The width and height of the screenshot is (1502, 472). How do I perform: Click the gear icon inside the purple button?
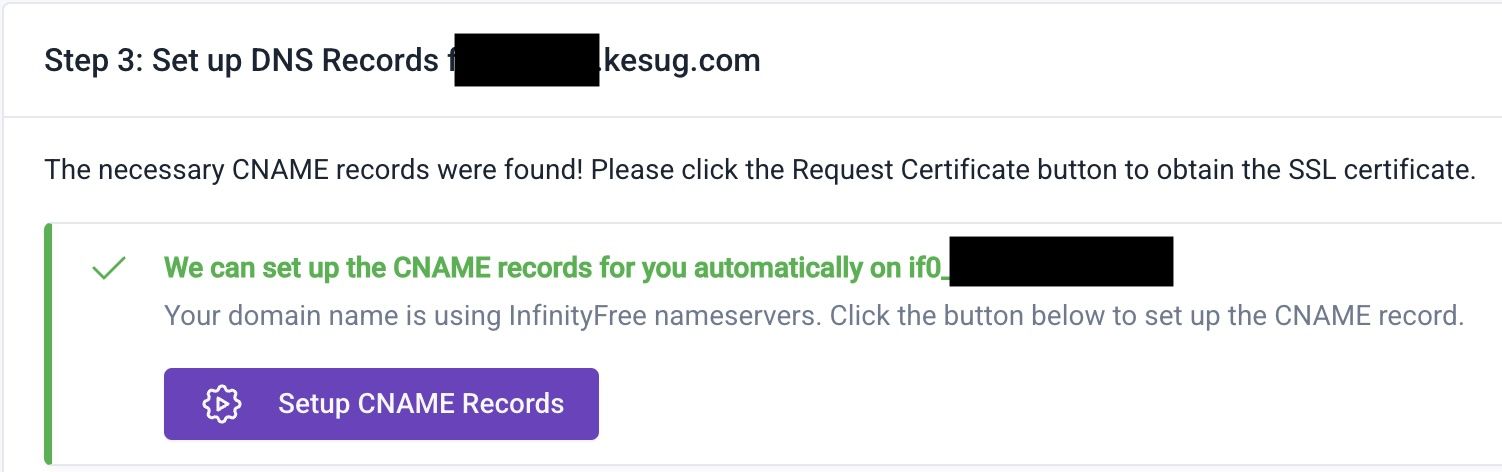[x=221, y=404]
